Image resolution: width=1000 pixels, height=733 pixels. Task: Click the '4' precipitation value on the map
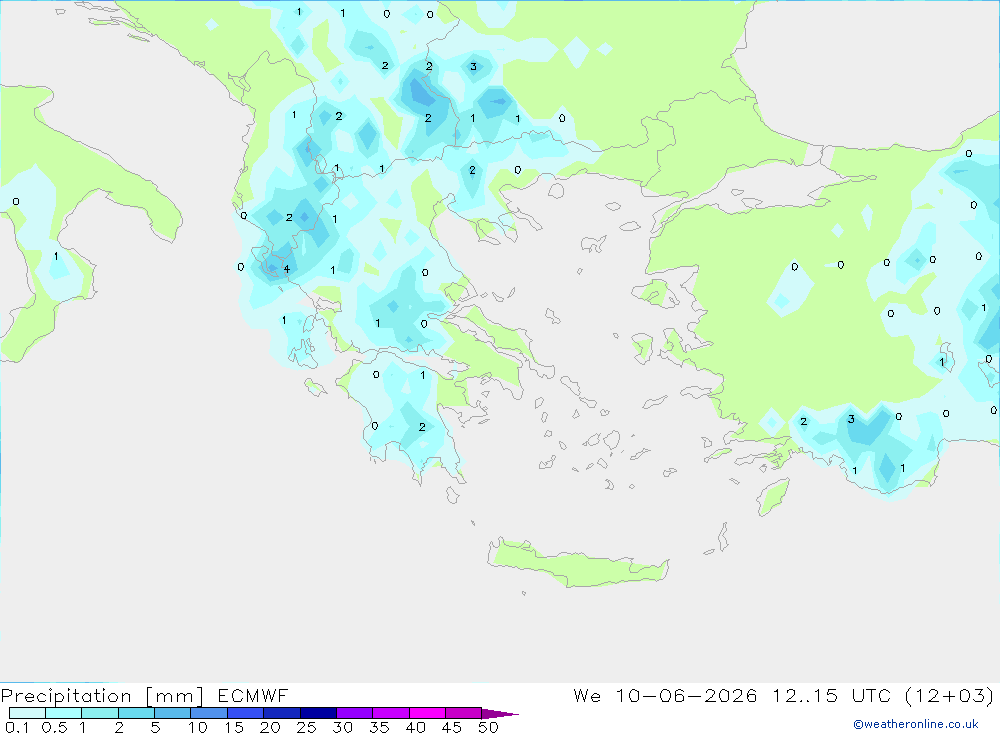click(287, 269)
